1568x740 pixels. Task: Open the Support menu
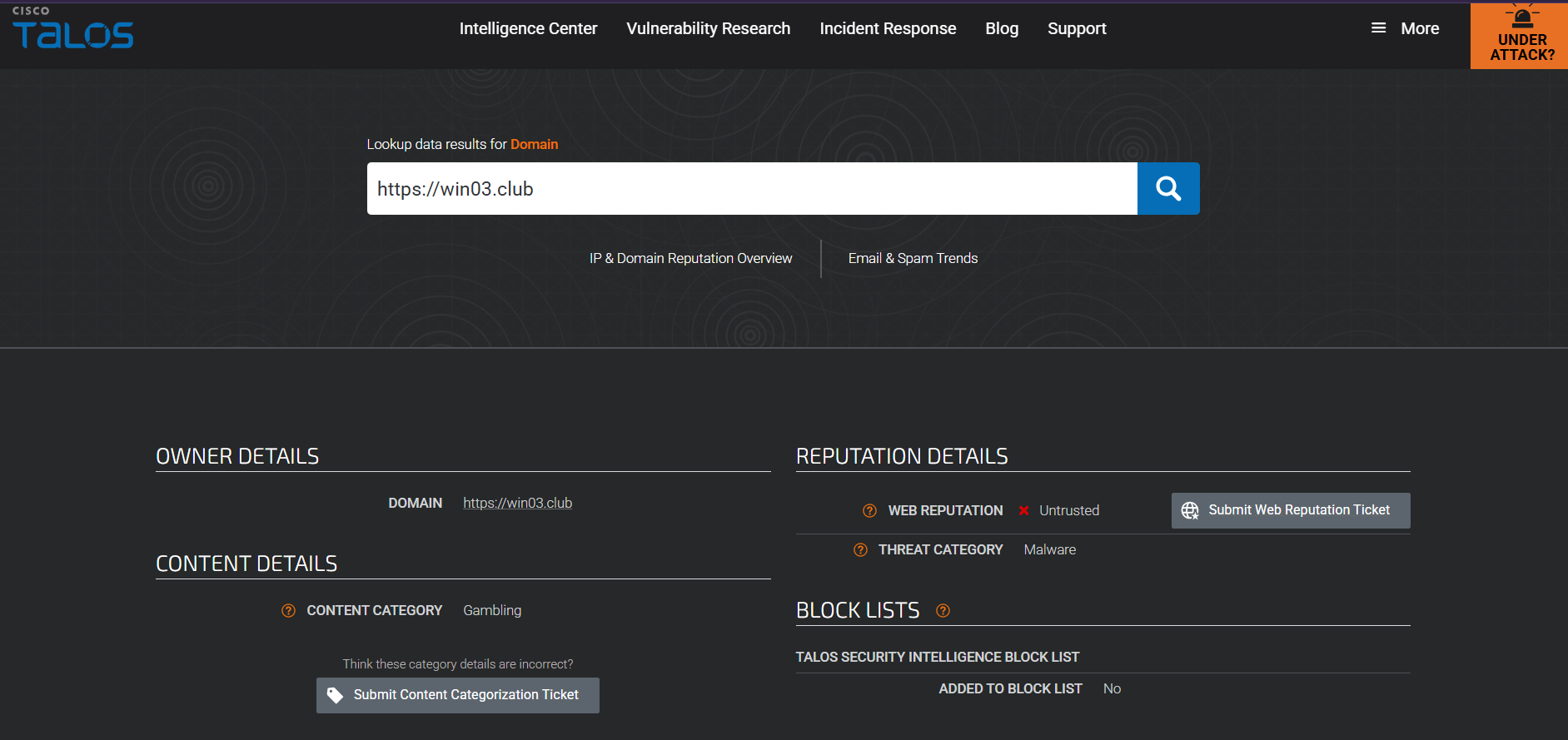[1077, 28]
